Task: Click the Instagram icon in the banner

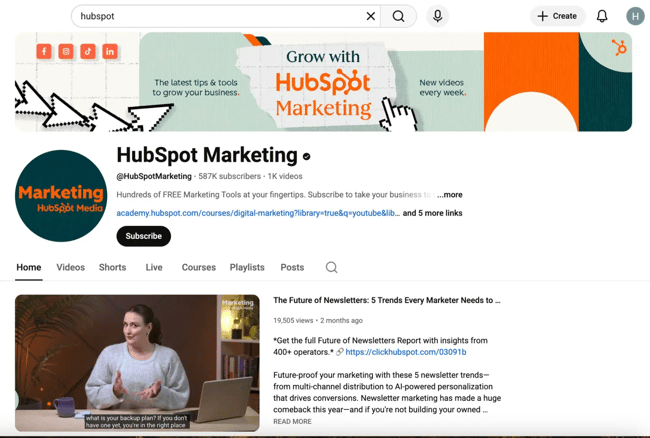Action: tap(66, 51)
